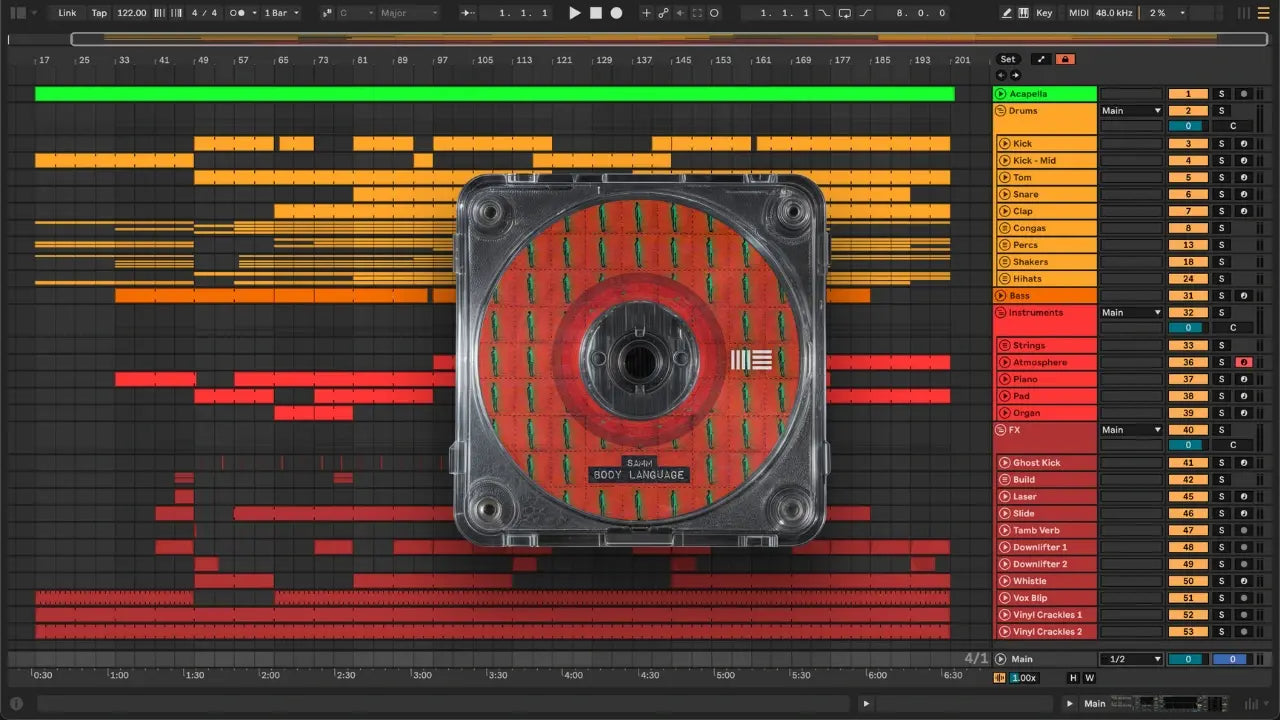
Task: Click the Drums track volume value field
Action: pyautogui.click(x=1188, y=126)
